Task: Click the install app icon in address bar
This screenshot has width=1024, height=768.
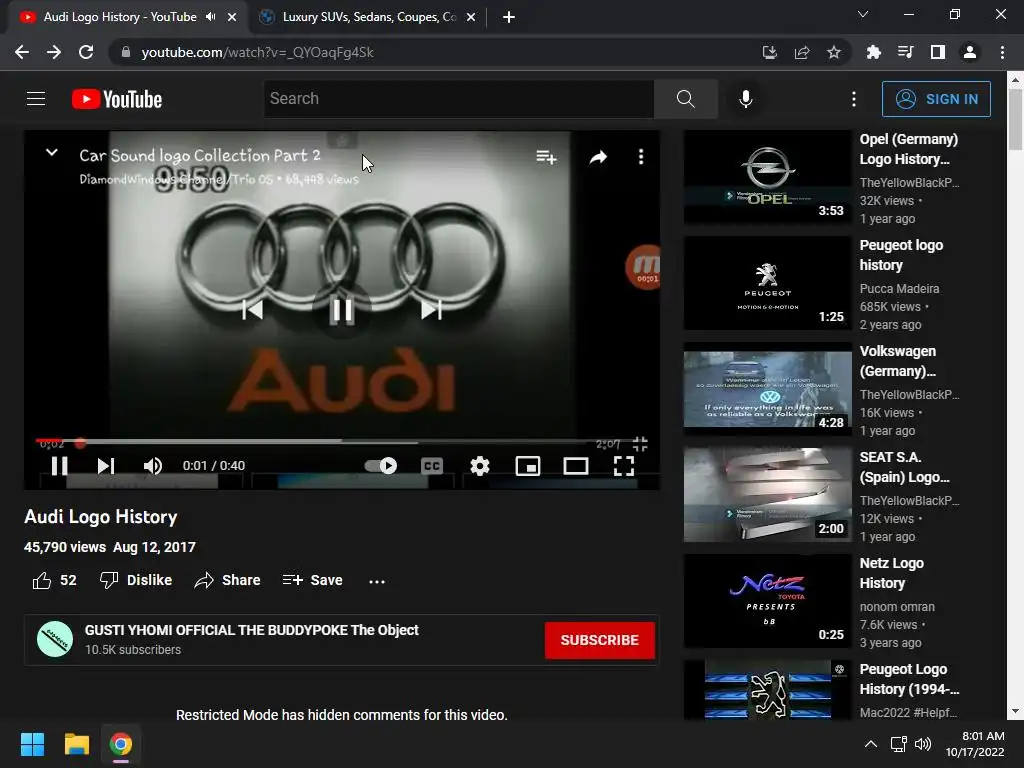Action: pos(769,52)
